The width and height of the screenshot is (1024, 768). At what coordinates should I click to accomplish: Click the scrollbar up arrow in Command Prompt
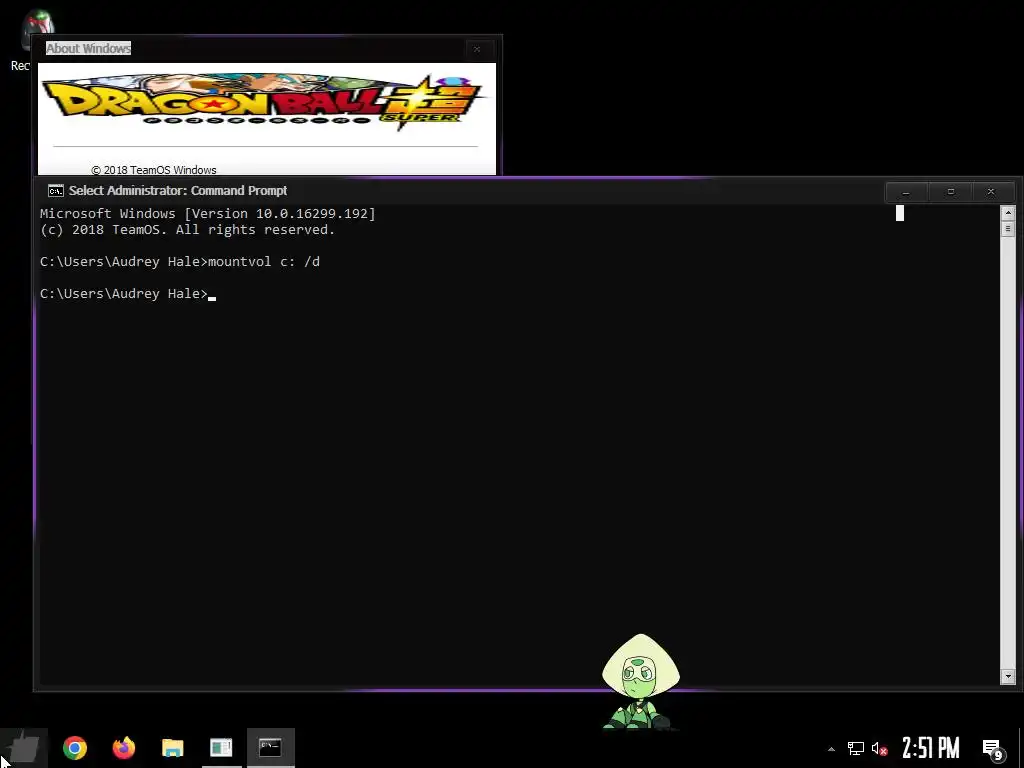tap(1008, 212)
